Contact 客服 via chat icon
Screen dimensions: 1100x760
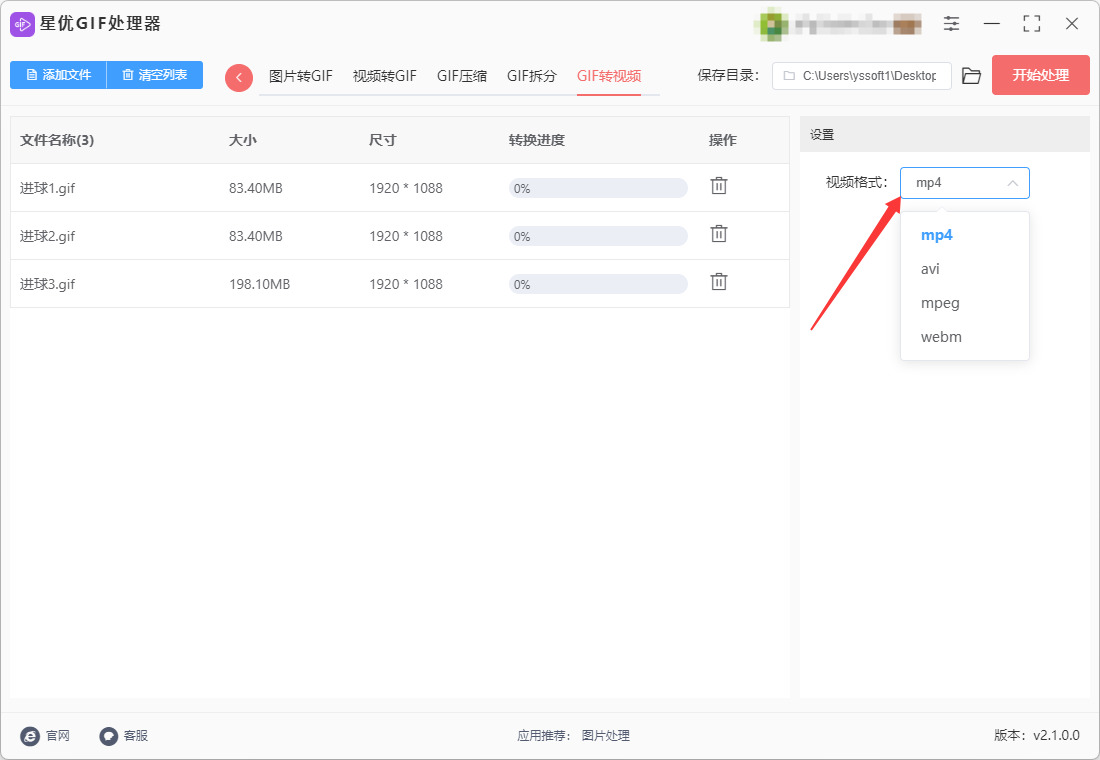click(x=109, y=735)
